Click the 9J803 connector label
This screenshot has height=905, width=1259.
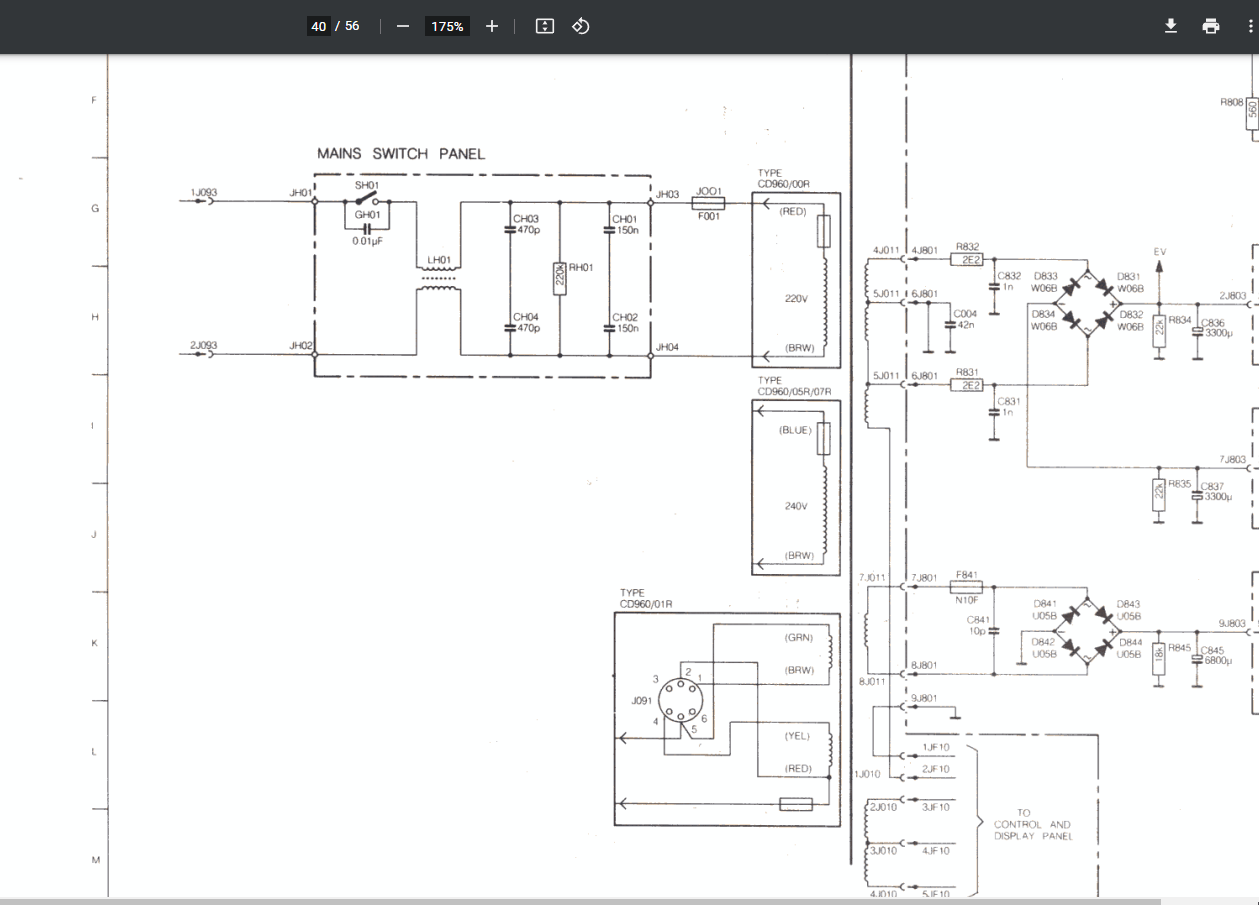[1233, 623]
